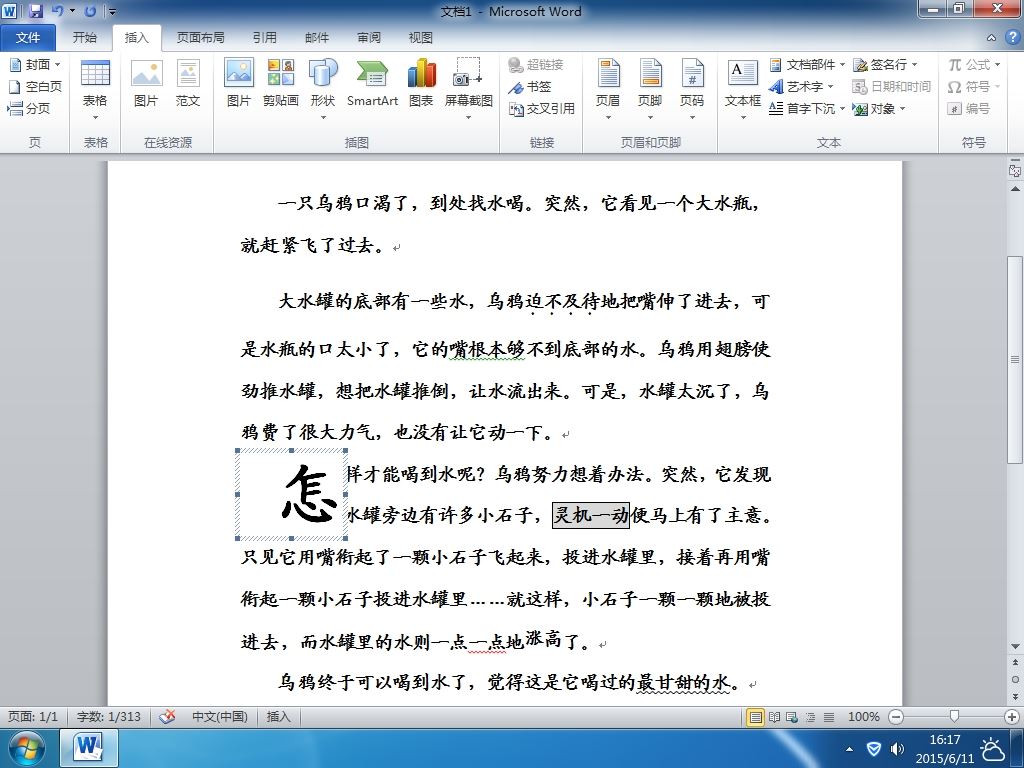Click the page count 页面: 1/1

(x=33, y=716)
